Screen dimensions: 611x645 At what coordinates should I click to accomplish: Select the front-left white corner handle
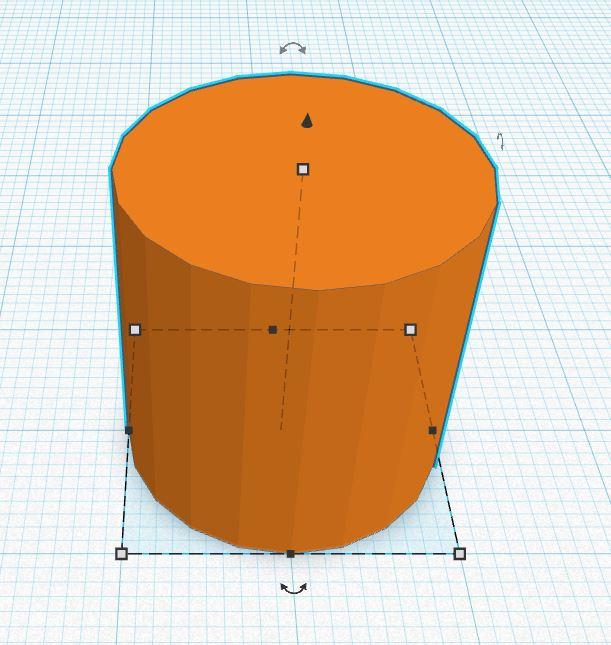tap(121, 554)
